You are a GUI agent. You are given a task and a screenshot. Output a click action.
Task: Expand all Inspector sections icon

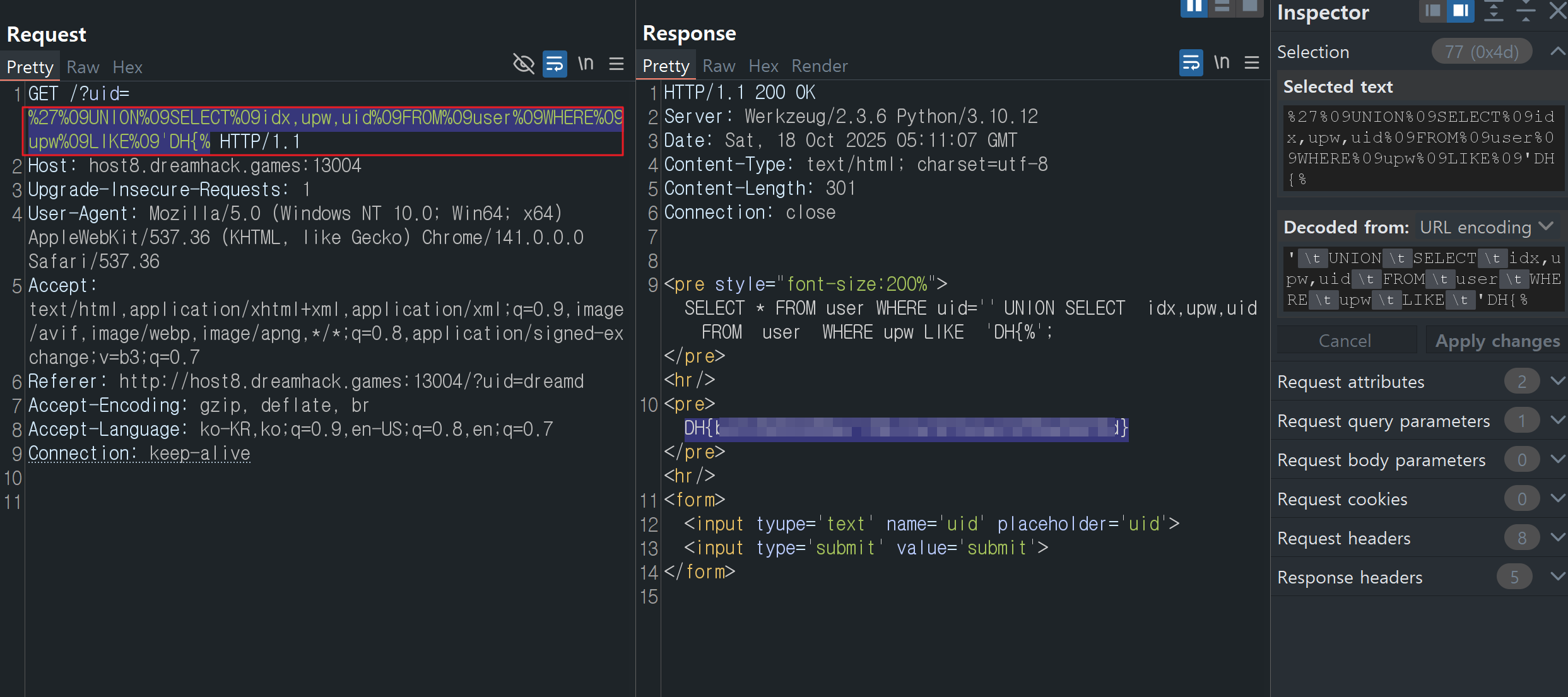click(1493, 11)
